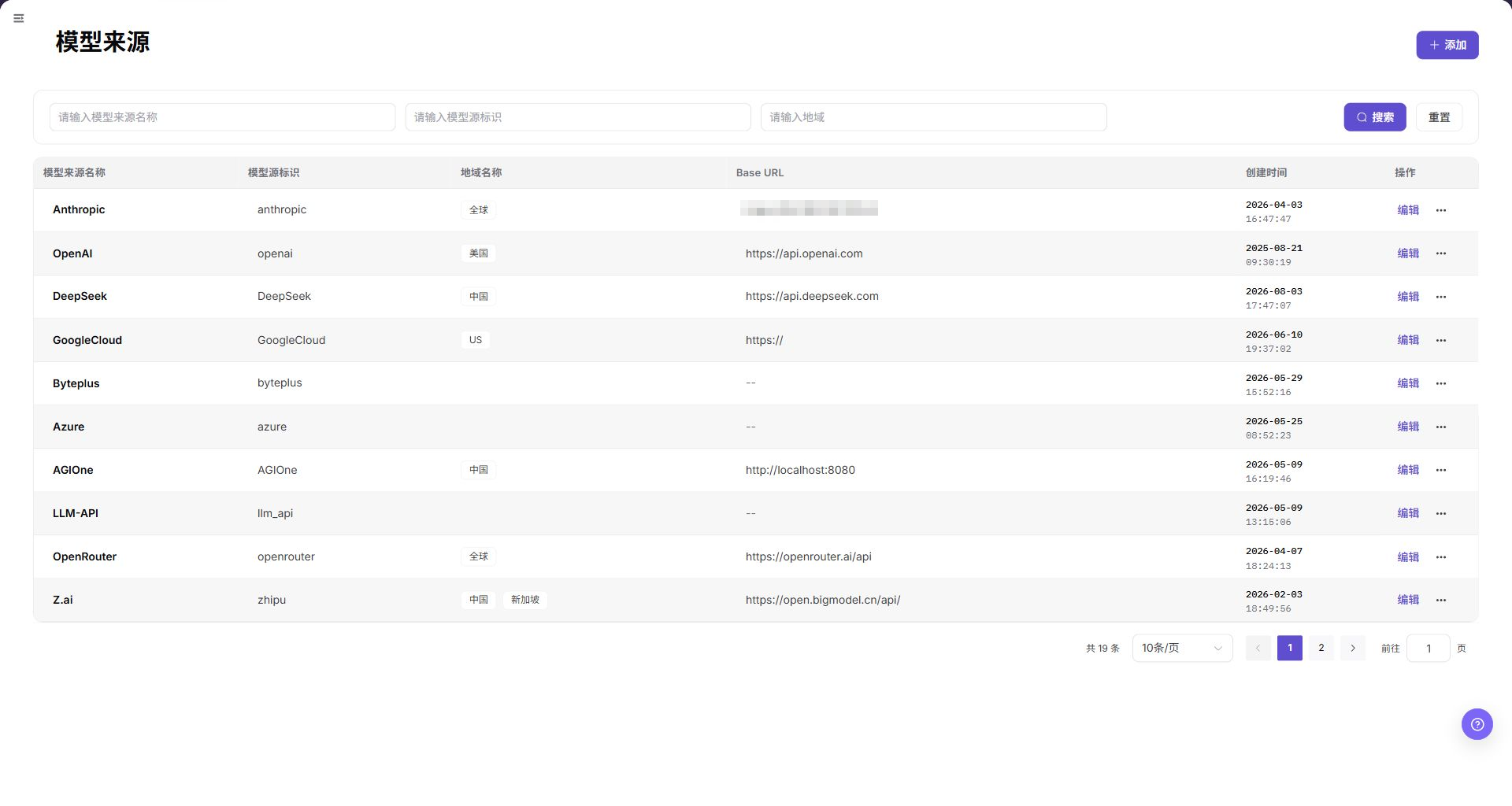The width and height of the screenshot is (1512, 806).
Task: Go to next page arrow
Action: 1352,649
